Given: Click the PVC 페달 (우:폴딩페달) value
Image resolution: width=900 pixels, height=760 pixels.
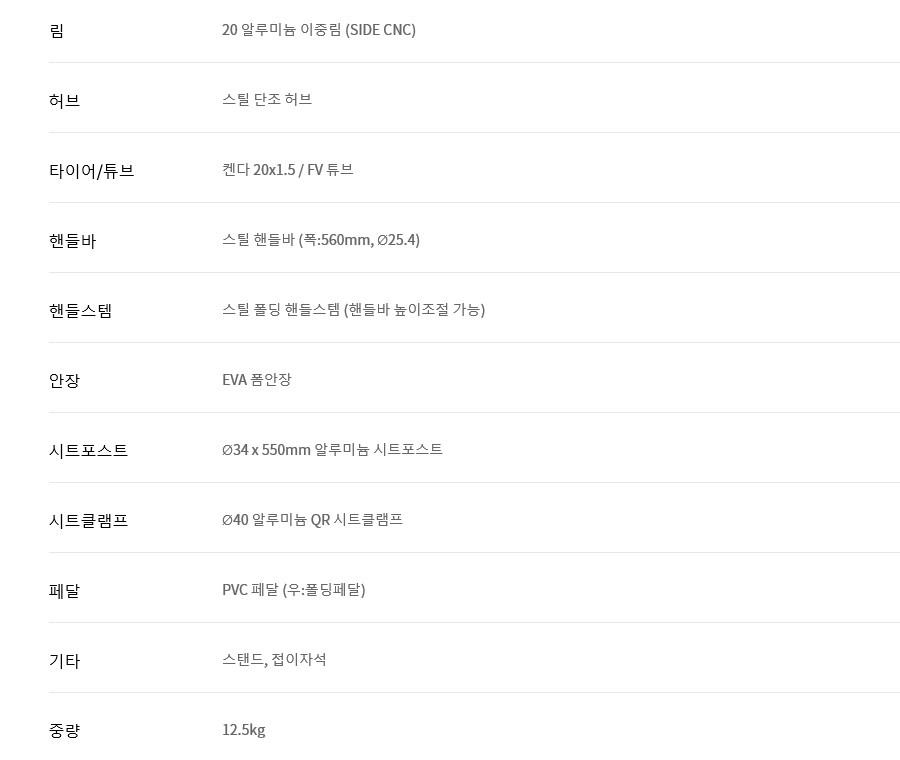Looking at the screenshot, I should (294, 590).
